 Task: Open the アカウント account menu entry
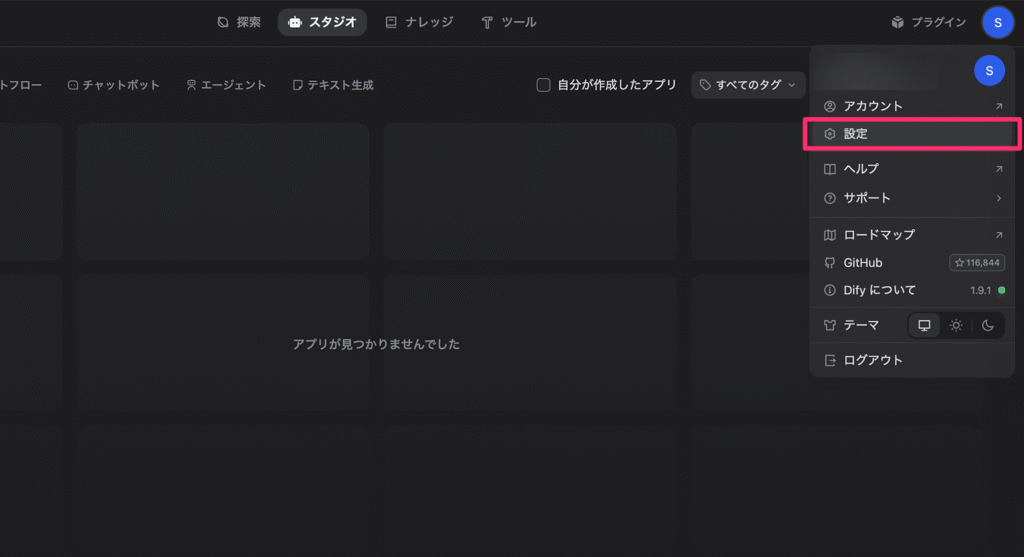(911, 106)
